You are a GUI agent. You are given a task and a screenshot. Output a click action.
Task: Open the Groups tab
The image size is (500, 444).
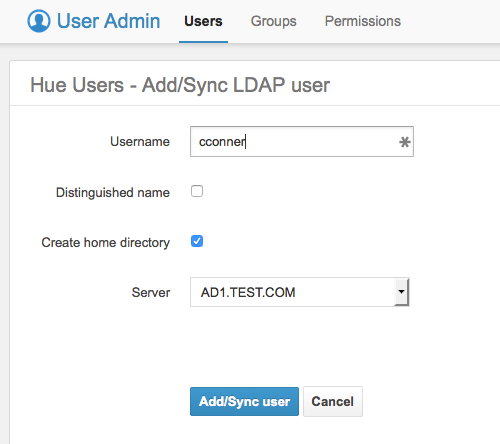coord(274,21)
